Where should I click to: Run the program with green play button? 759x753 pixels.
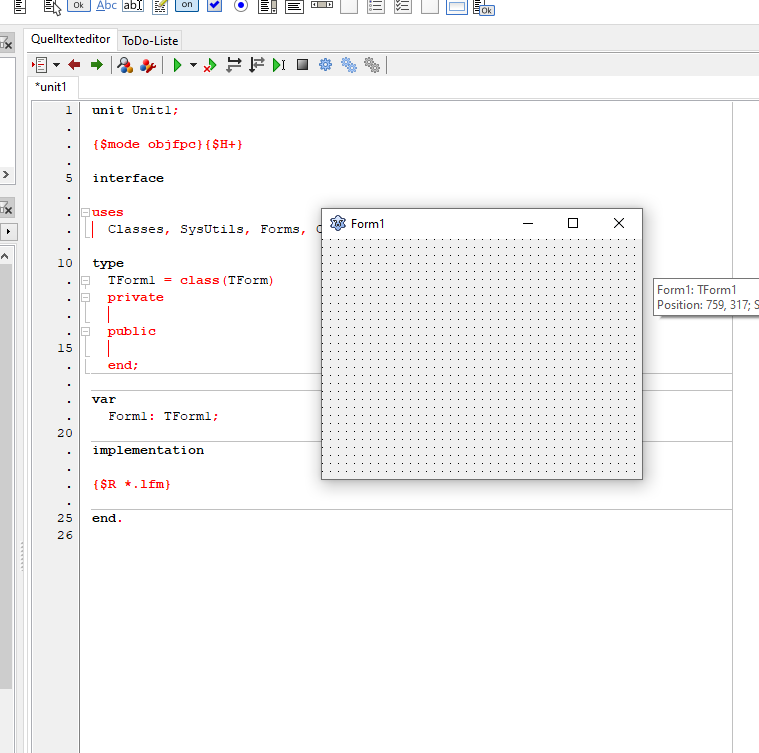(x=177, y=65)
